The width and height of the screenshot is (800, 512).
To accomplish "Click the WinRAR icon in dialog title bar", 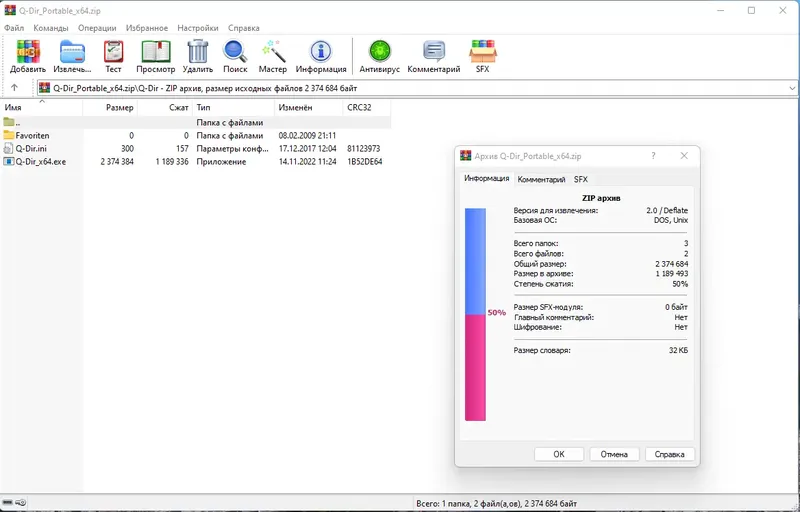I will [465, 156].
